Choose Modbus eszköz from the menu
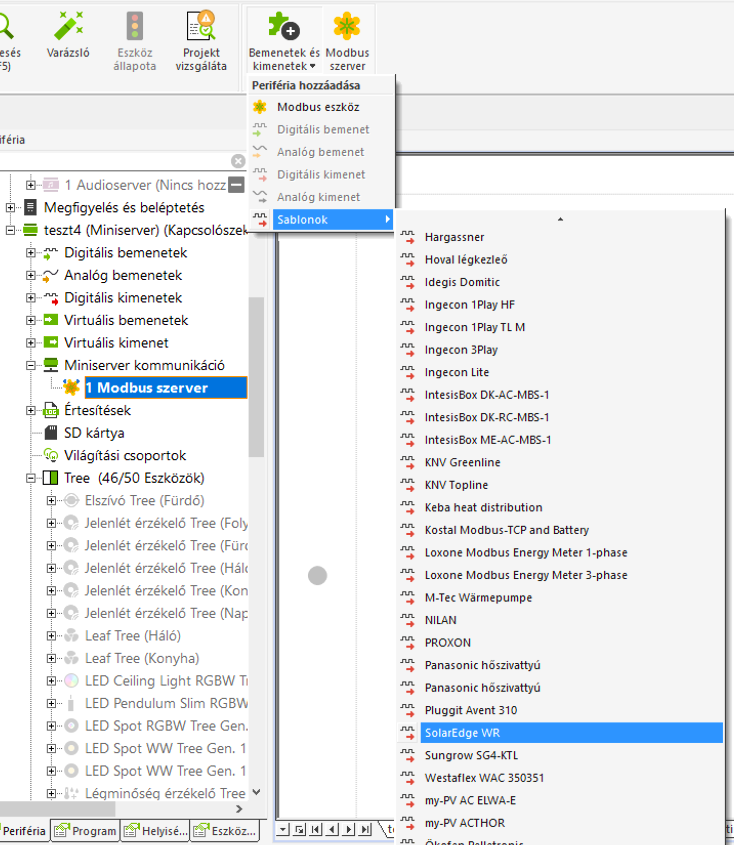Viewport: 734px width, 845px height. 322,107
